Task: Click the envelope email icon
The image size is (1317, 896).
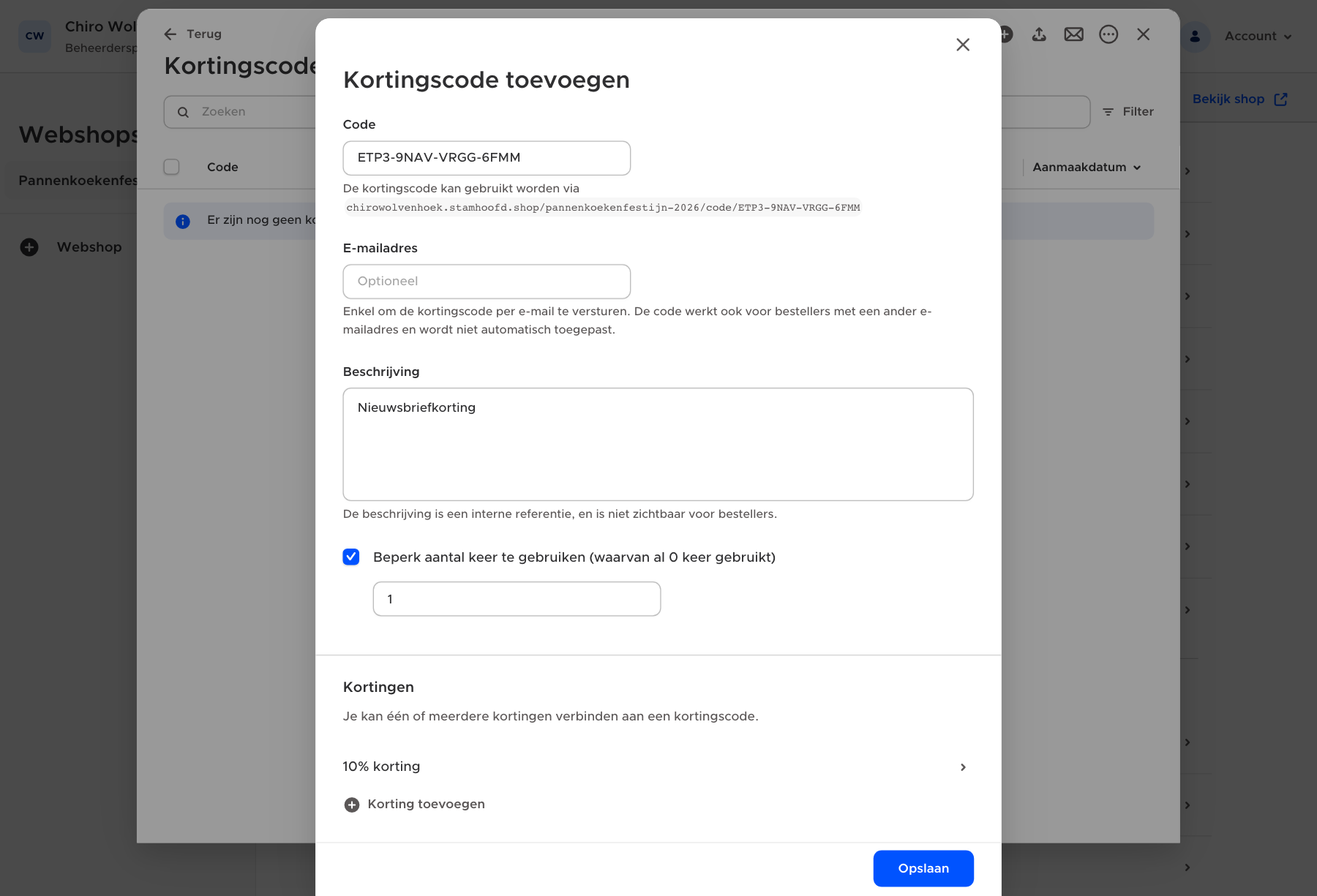Action: click(1073, 34)
